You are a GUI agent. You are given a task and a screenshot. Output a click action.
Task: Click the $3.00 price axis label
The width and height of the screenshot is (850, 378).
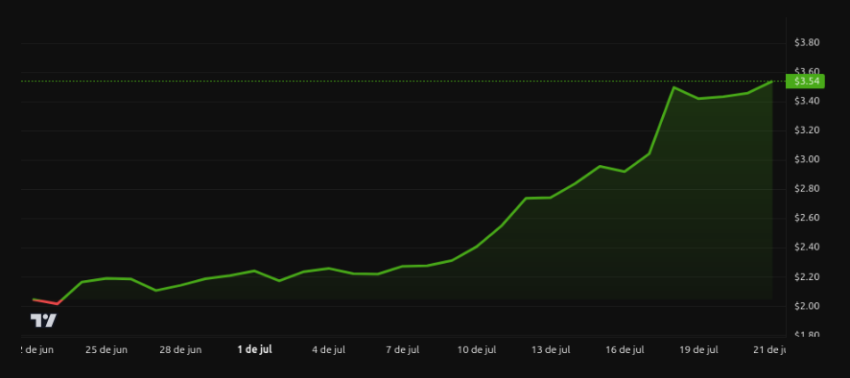point(807,159)
